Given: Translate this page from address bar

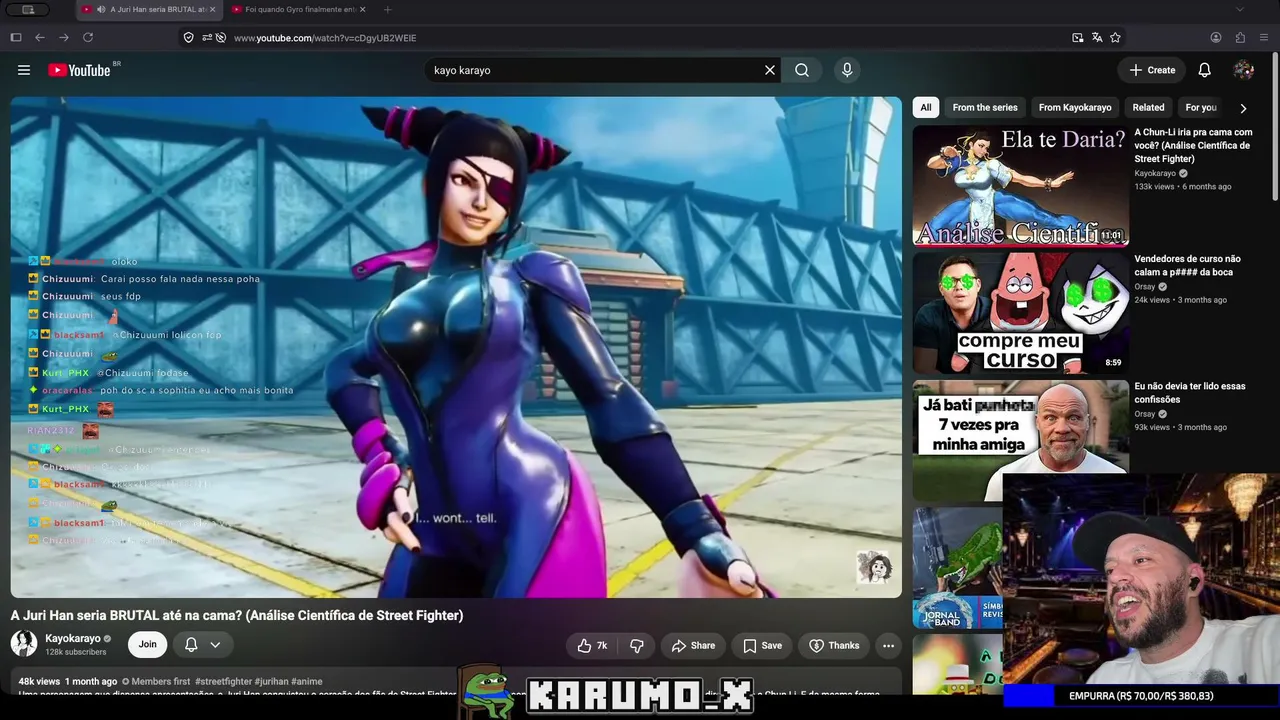Looking at the screenshot, I should [1097, 37].
